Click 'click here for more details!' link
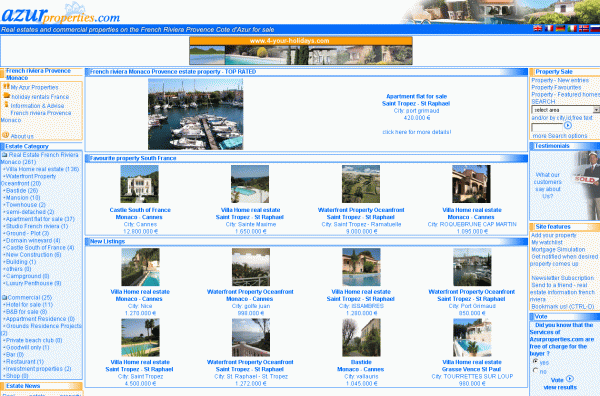Image resolution: width=600 pixels, height=396 pixels. tap(417, 132)
